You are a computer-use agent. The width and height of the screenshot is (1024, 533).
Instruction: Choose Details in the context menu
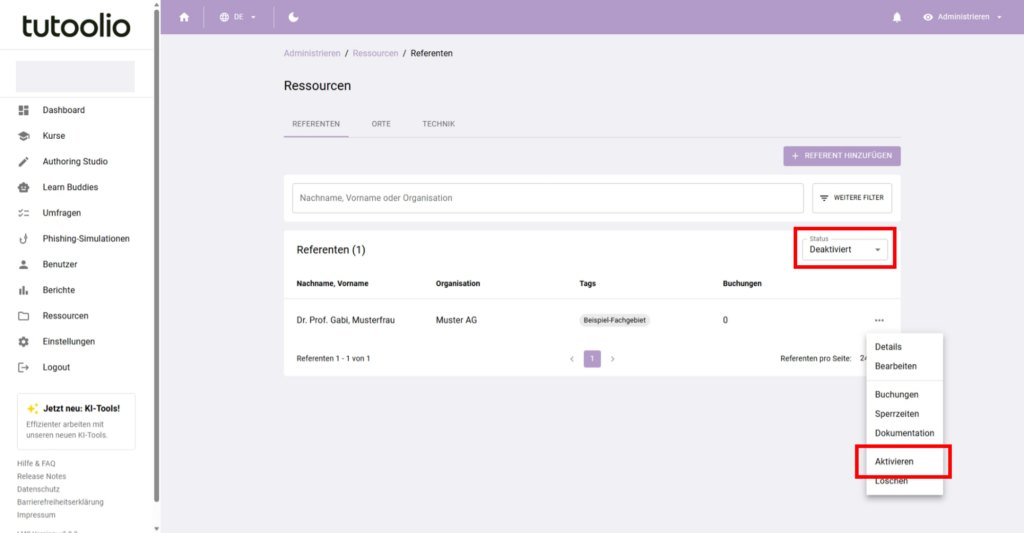coord(904,347)
